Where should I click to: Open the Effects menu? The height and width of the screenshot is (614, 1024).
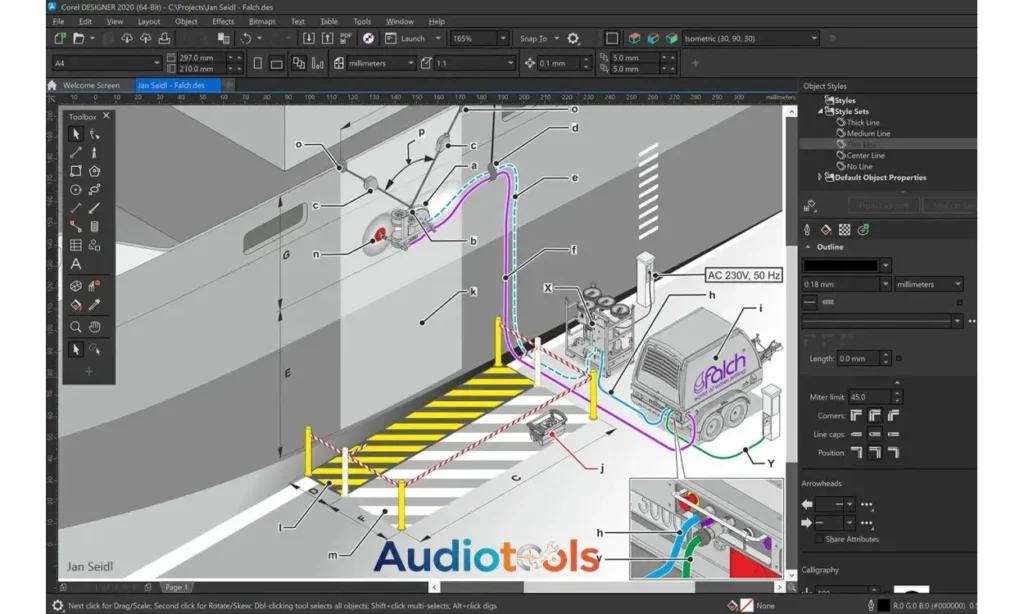pyautogui.click(x=222, y=21)
